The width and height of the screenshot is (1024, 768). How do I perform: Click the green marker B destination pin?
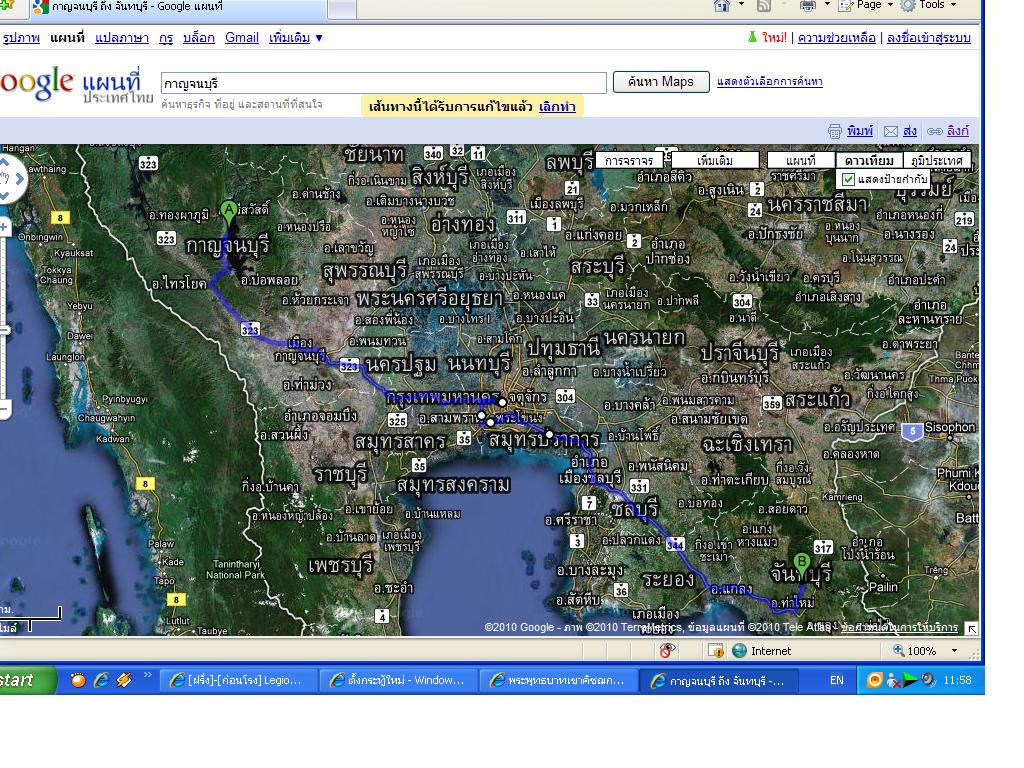(x=801, y=561)
